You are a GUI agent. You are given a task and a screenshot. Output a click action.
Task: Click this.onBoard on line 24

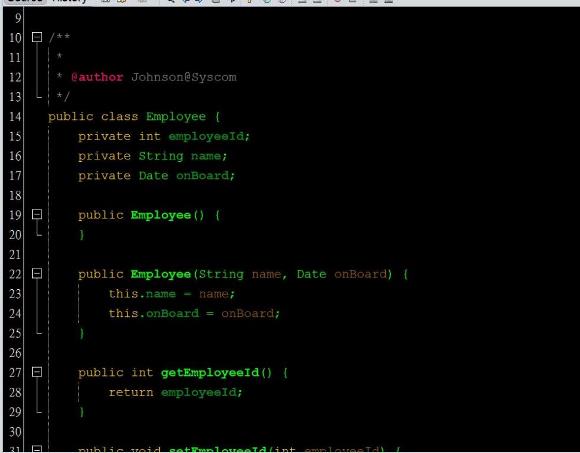tap(154, 314)
